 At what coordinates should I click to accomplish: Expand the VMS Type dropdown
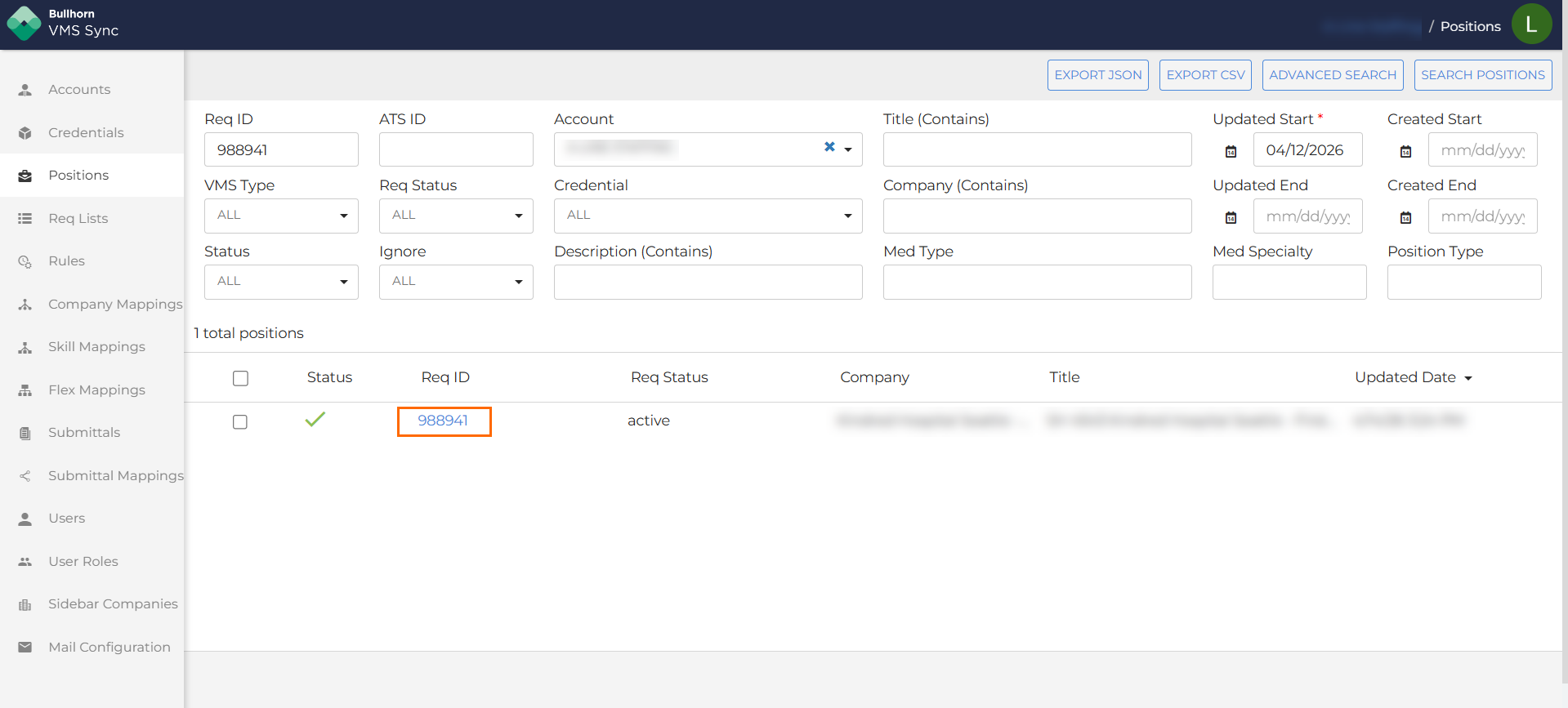pos(281,216)
